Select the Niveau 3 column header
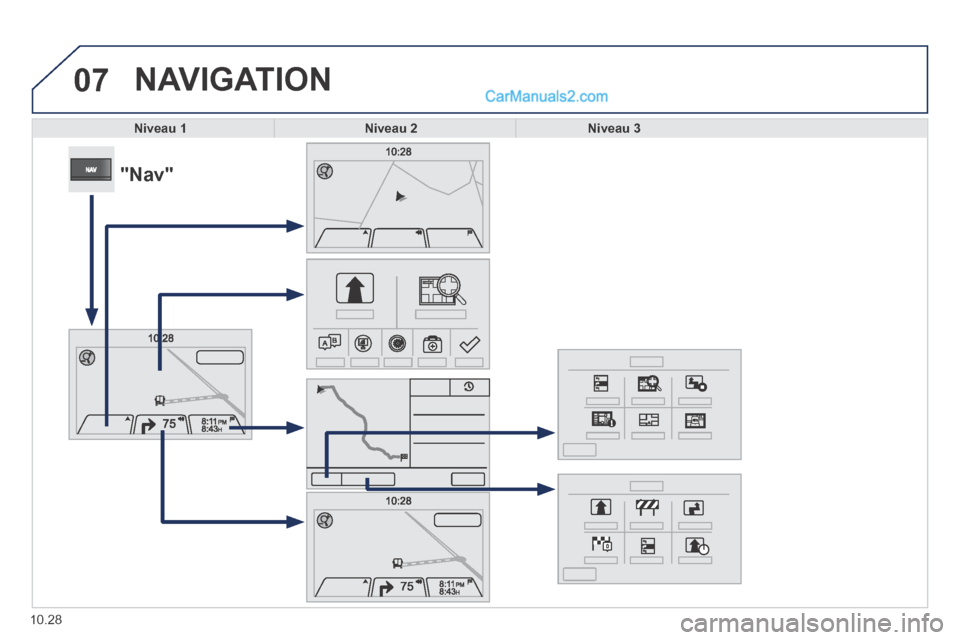Screen dimensions: 960x640 pyautogui.click(x=614, y=128)
